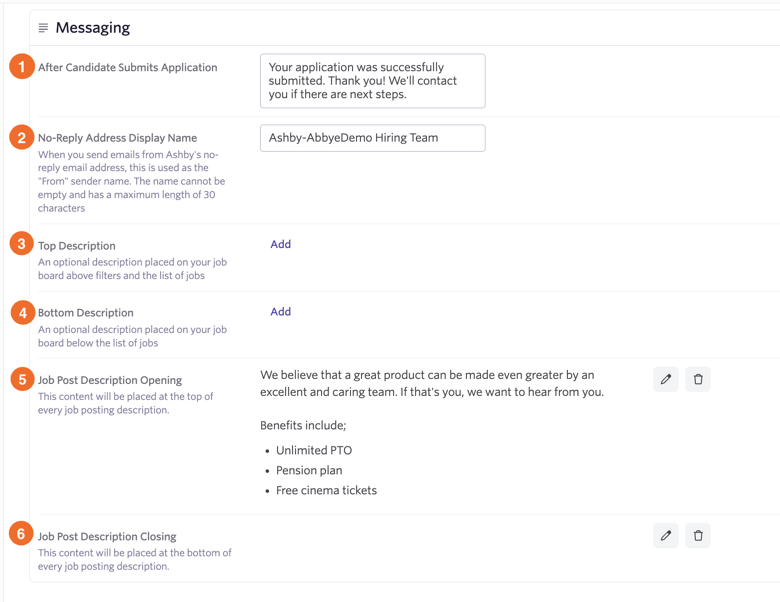Click the 'Benefits include;' line

click(303, 425)
